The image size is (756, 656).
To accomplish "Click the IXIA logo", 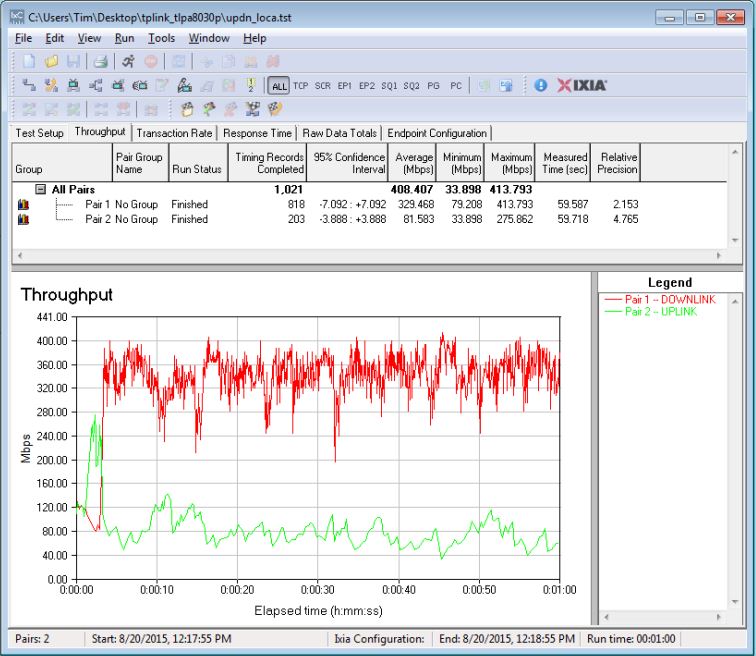I will [x=582, y=85].
